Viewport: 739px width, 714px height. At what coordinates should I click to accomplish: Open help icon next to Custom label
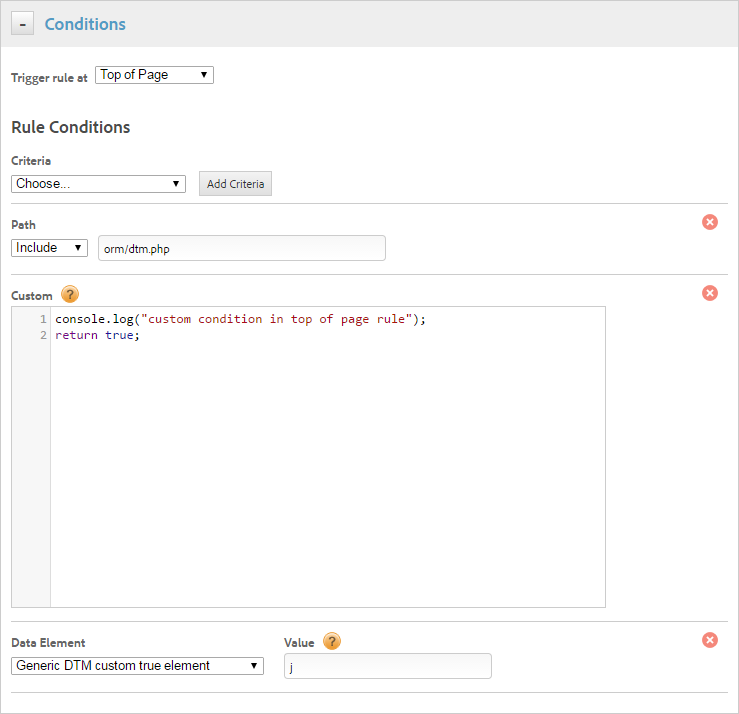pos(70,294)
